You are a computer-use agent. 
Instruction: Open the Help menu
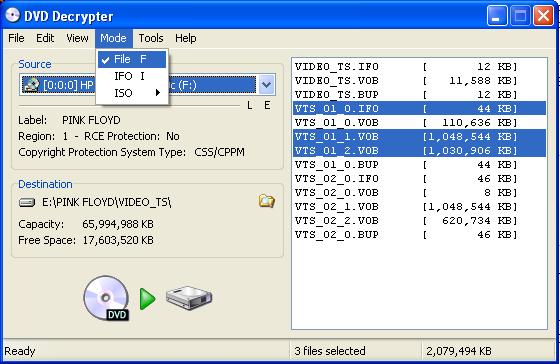coord(185,38)
